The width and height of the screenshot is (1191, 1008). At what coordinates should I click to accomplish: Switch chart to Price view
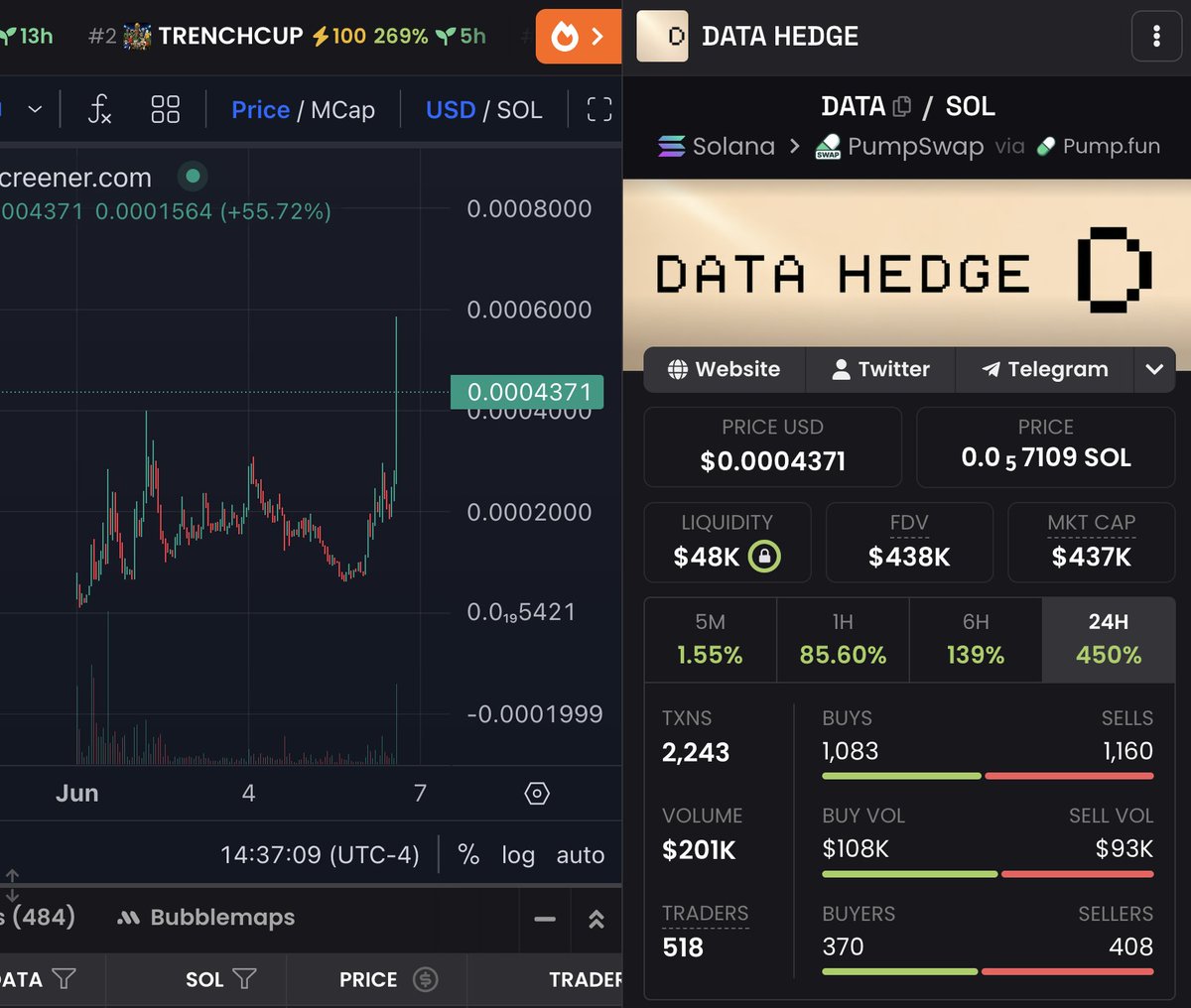260,109
